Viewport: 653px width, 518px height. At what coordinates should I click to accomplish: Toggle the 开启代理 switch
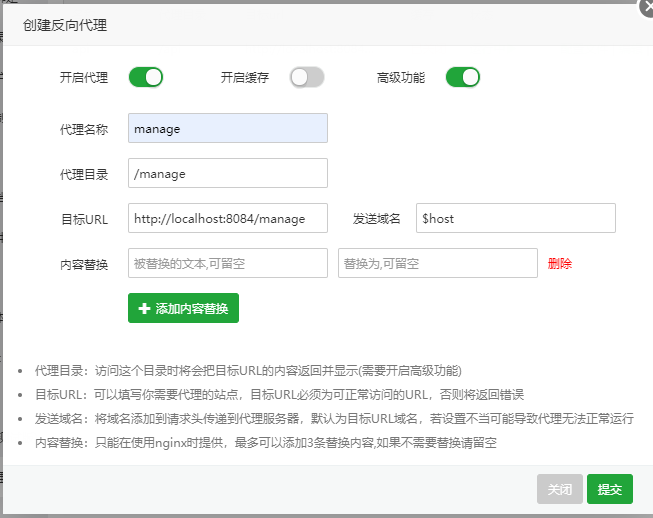click(145, 77)
